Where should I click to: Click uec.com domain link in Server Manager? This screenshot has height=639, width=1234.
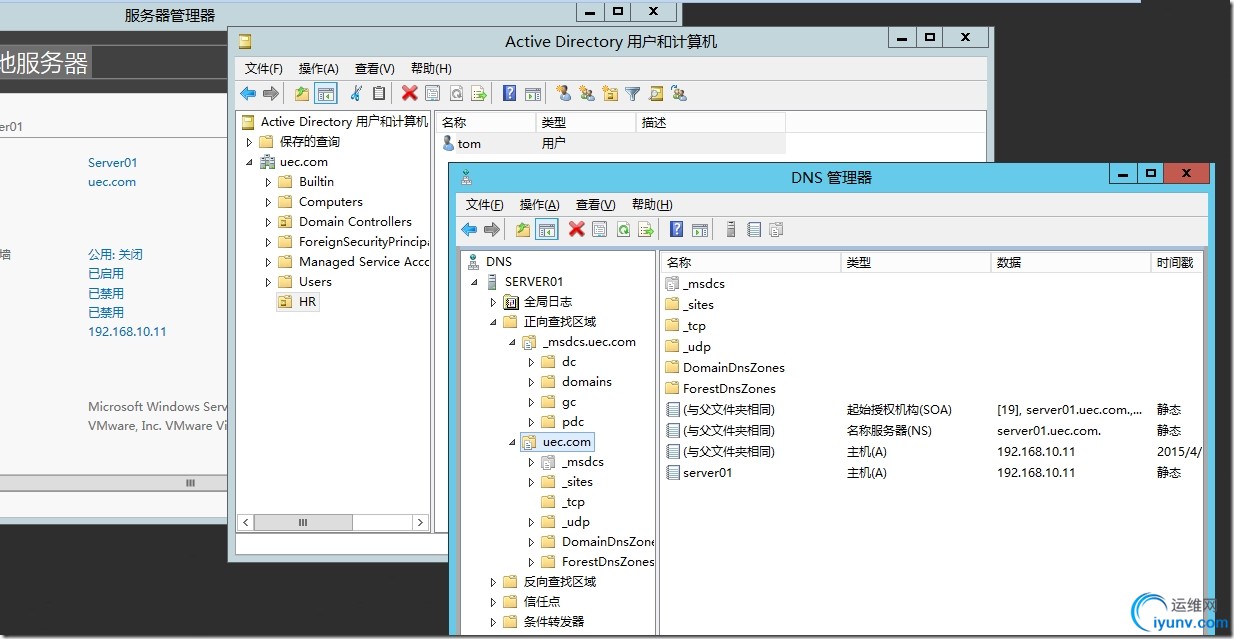click(112, 182)
